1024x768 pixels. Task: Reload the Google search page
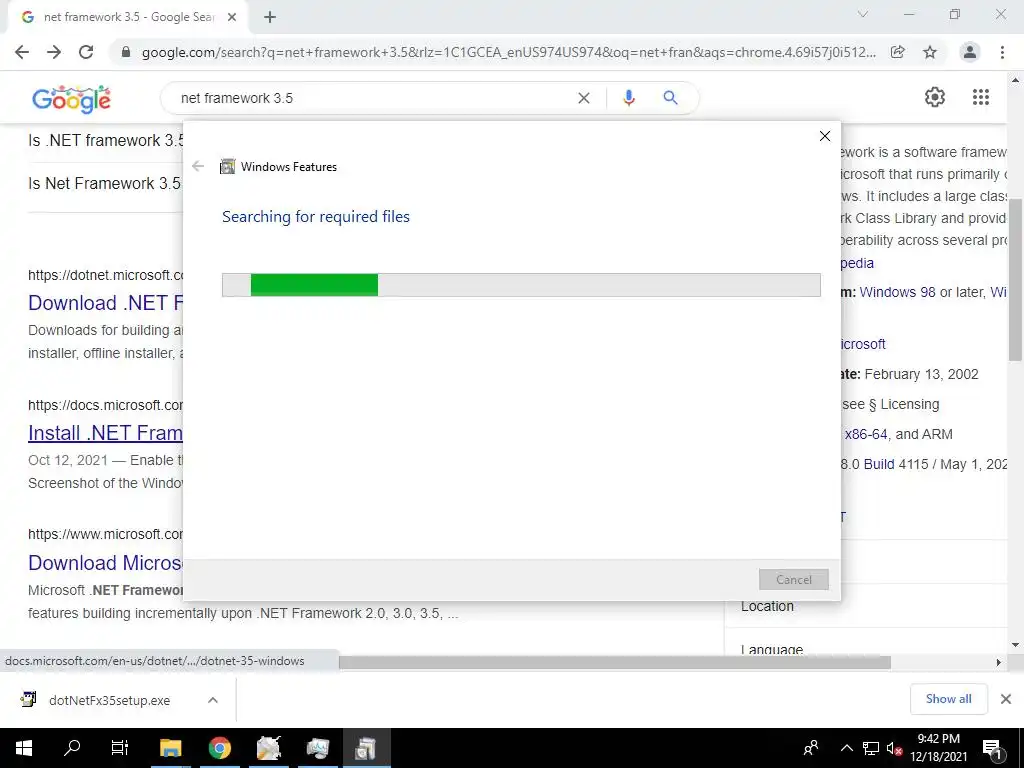pos(86,52)
